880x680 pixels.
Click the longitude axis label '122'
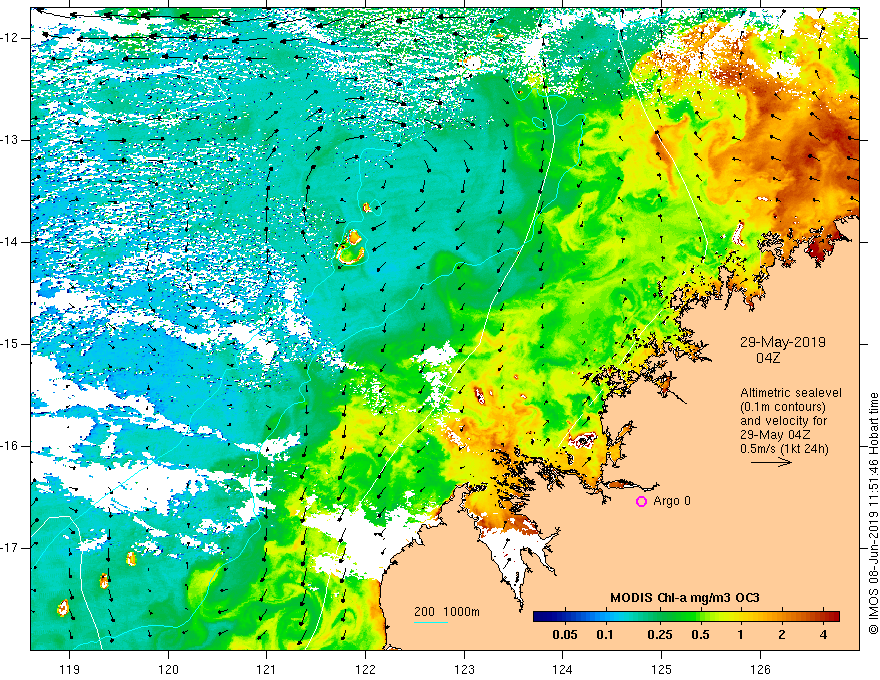[365, 669]
